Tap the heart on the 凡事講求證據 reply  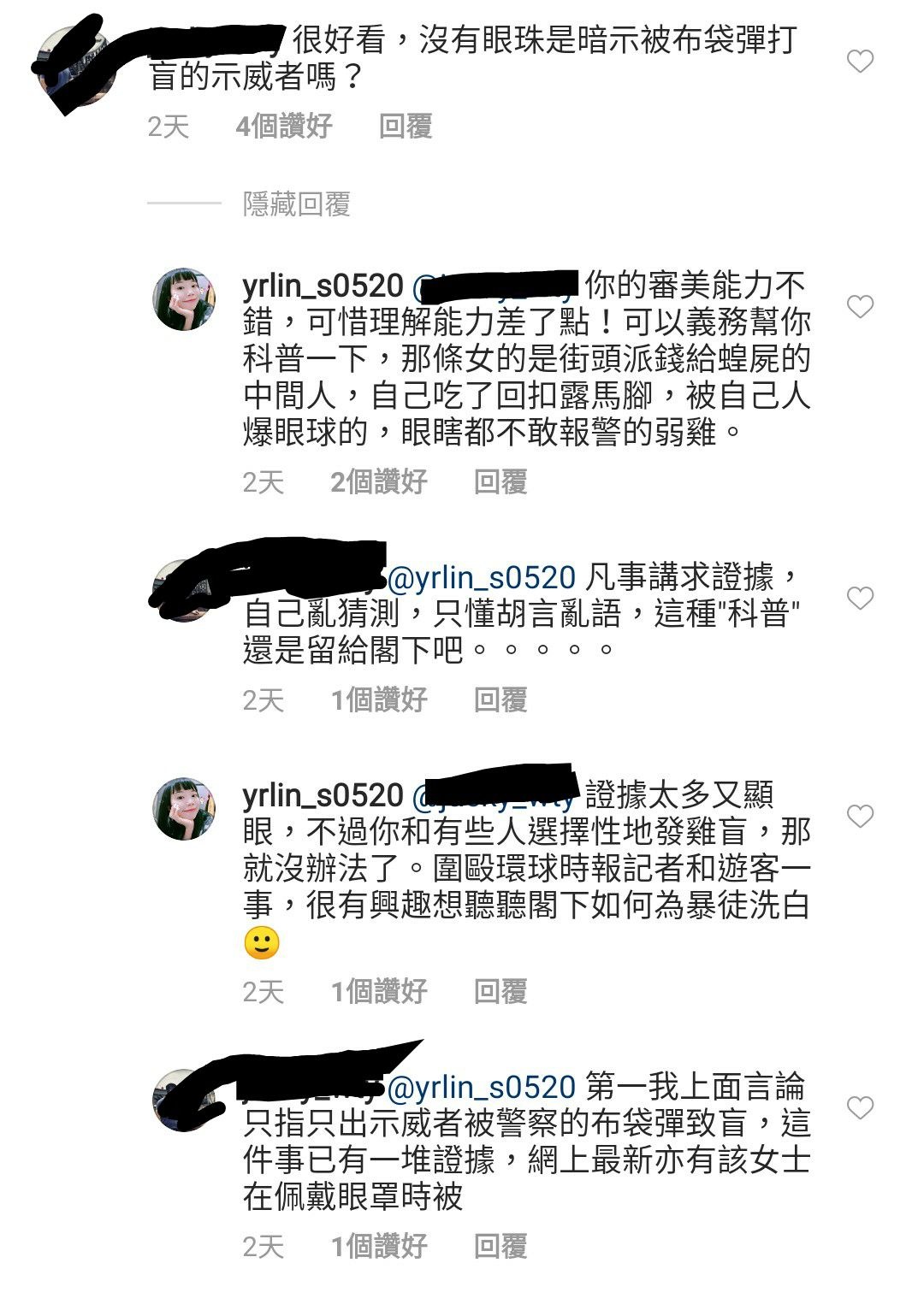pos(860,598)
